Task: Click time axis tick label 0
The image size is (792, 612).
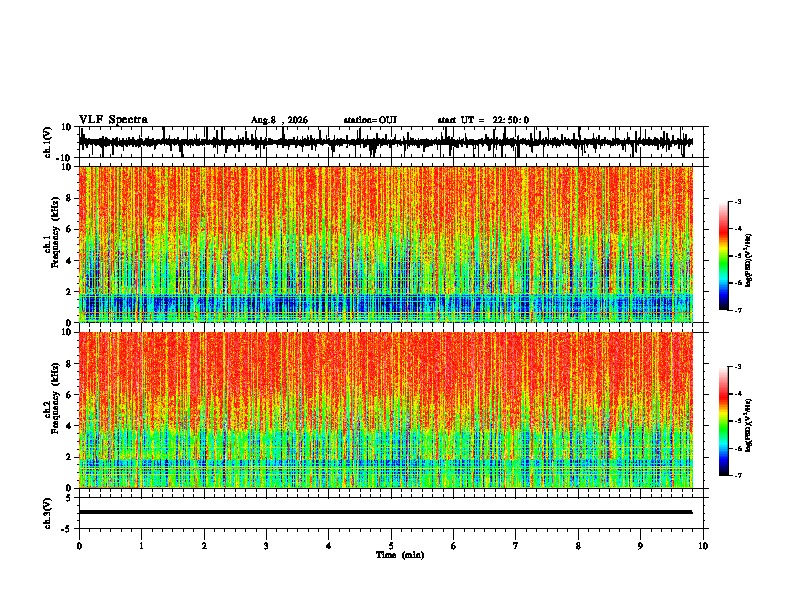Action: 79,546
